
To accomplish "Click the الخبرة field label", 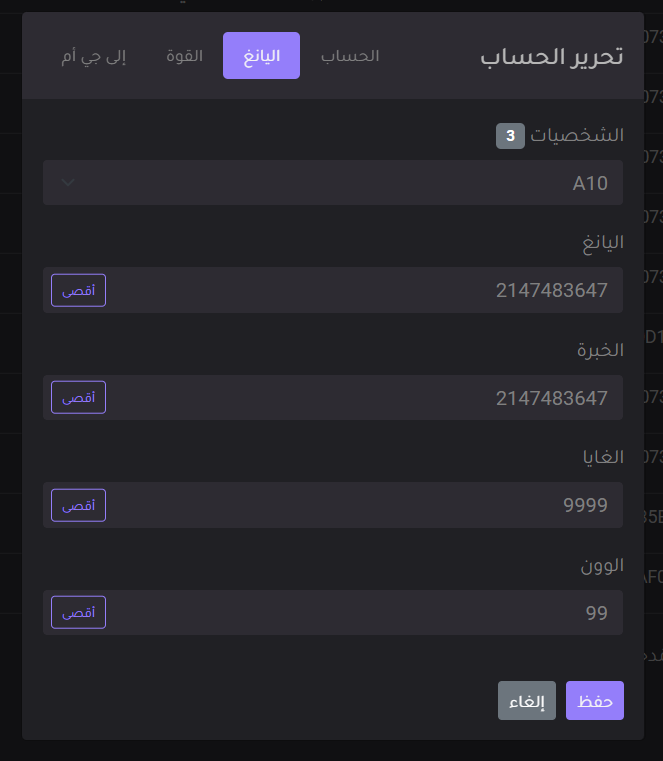I will (600, 350).
